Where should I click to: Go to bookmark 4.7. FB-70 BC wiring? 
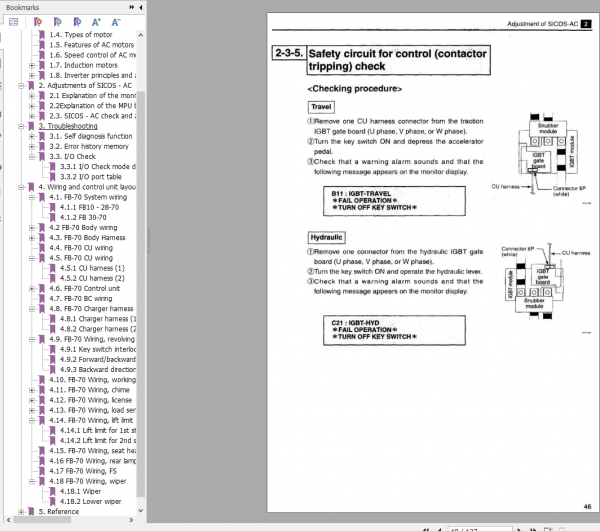point(80,298)
